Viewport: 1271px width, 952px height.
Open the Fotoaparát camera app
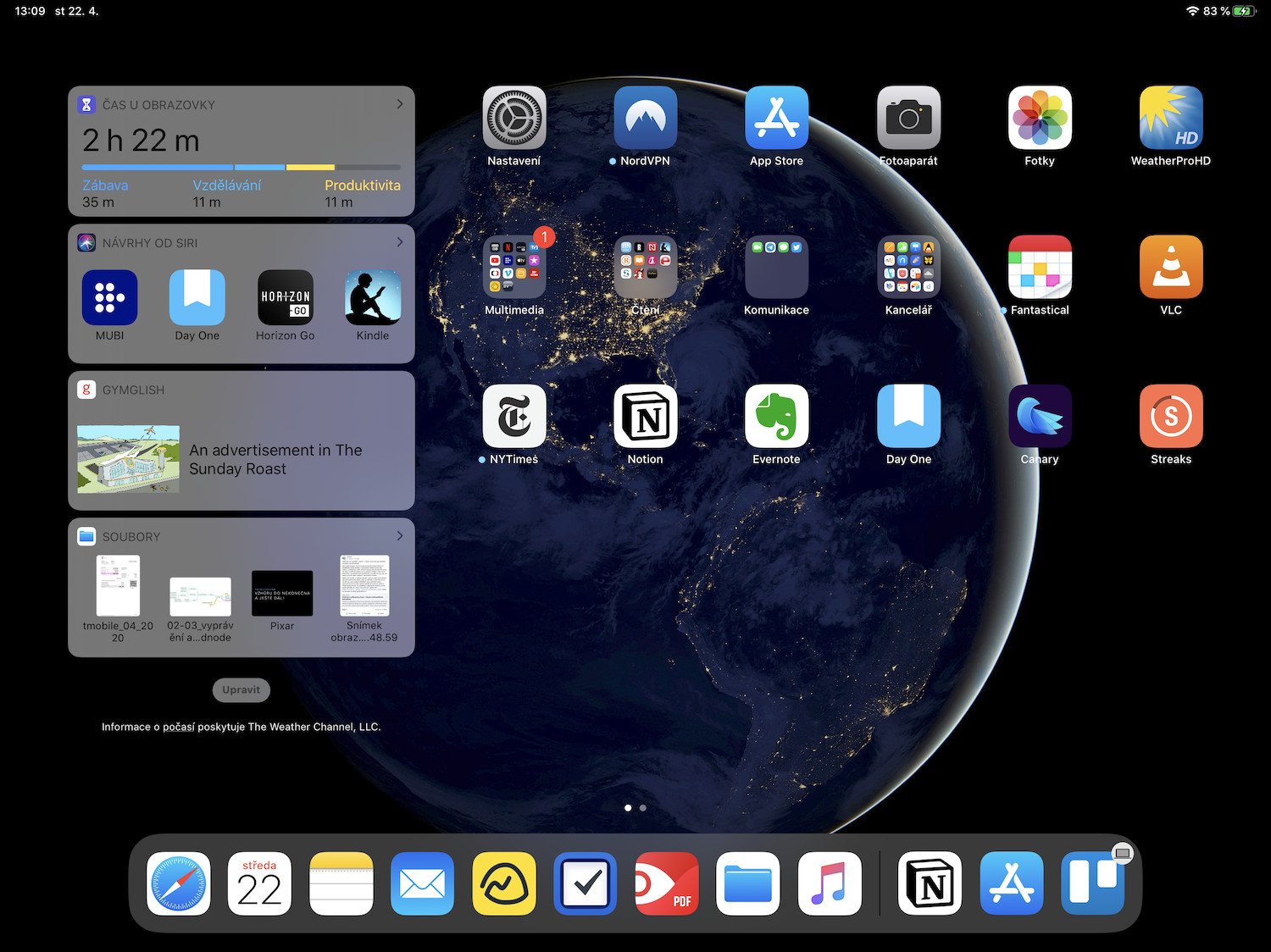(x=908, y=118)
